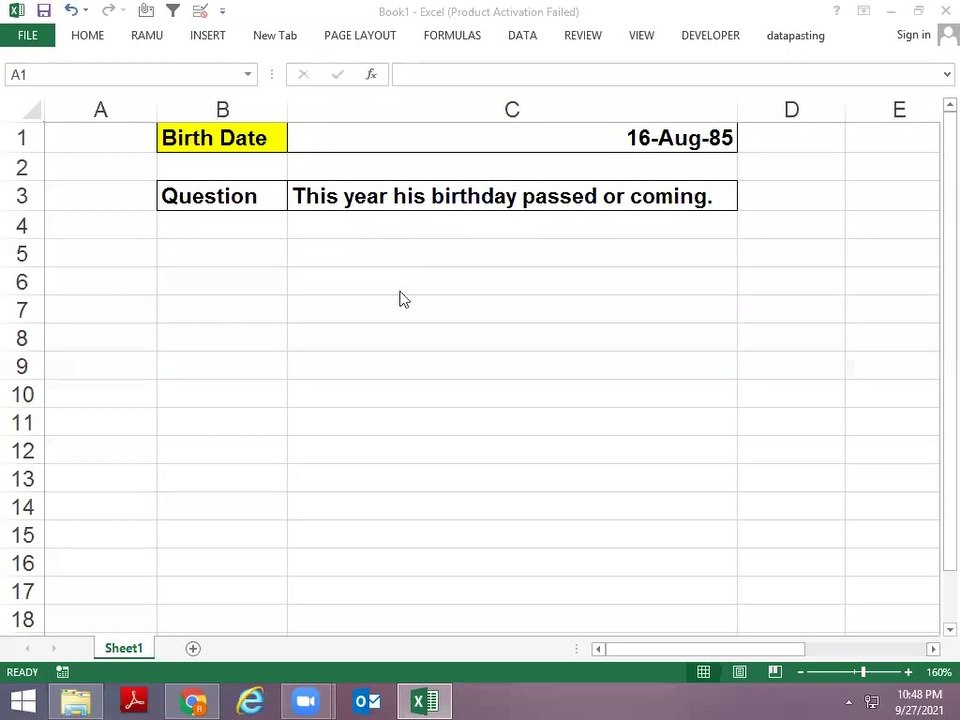Zoom in with plus button
960x720 pixels.
909,672
